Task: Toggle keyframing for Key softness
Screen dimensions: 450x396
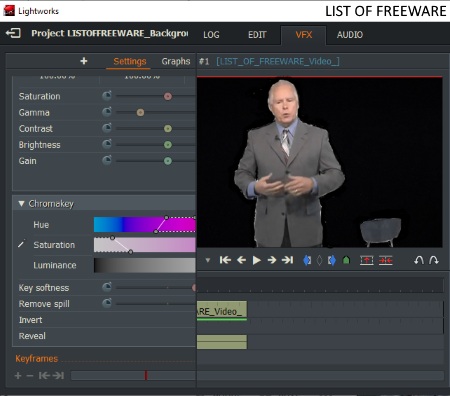Action: point(107,287)
